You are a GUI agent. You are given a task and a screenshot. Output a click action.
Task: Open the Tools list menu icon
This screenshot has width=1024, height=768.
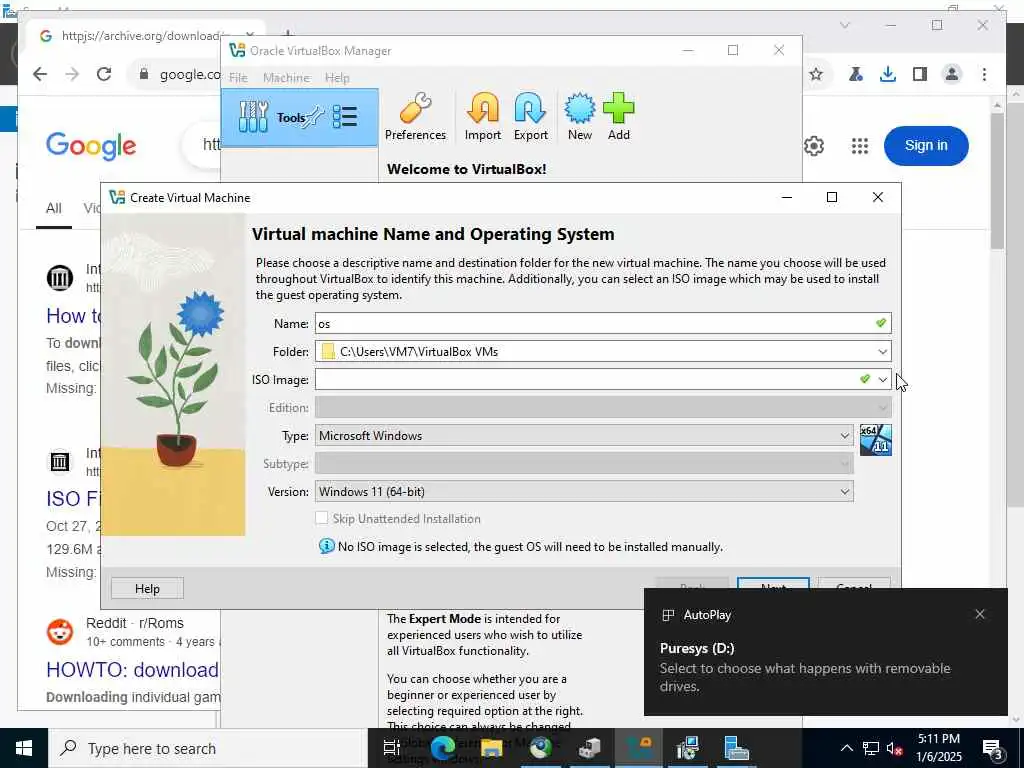pyautogui.click(x=344, y=118)
